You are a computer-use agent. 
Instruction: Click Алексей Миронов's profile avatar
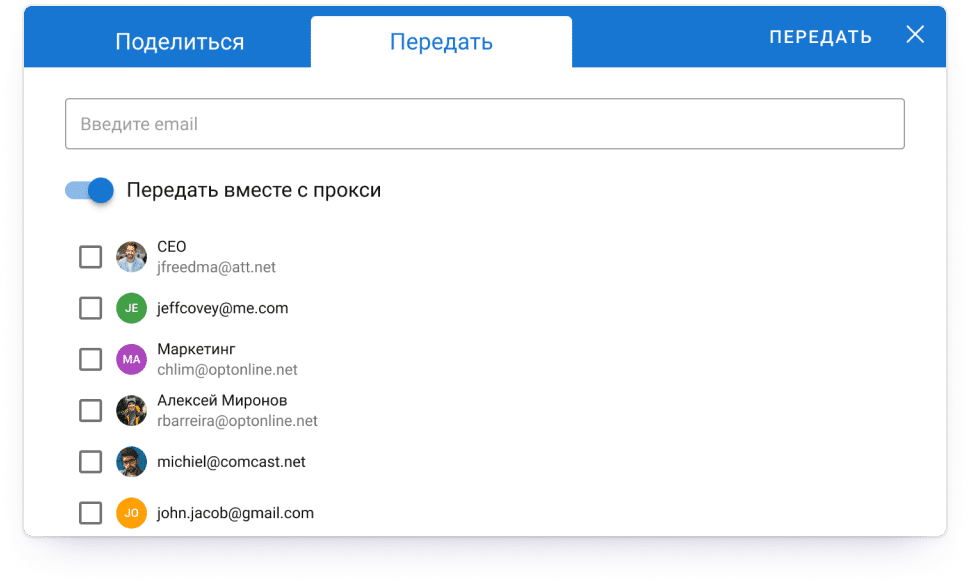click(131, 410)
